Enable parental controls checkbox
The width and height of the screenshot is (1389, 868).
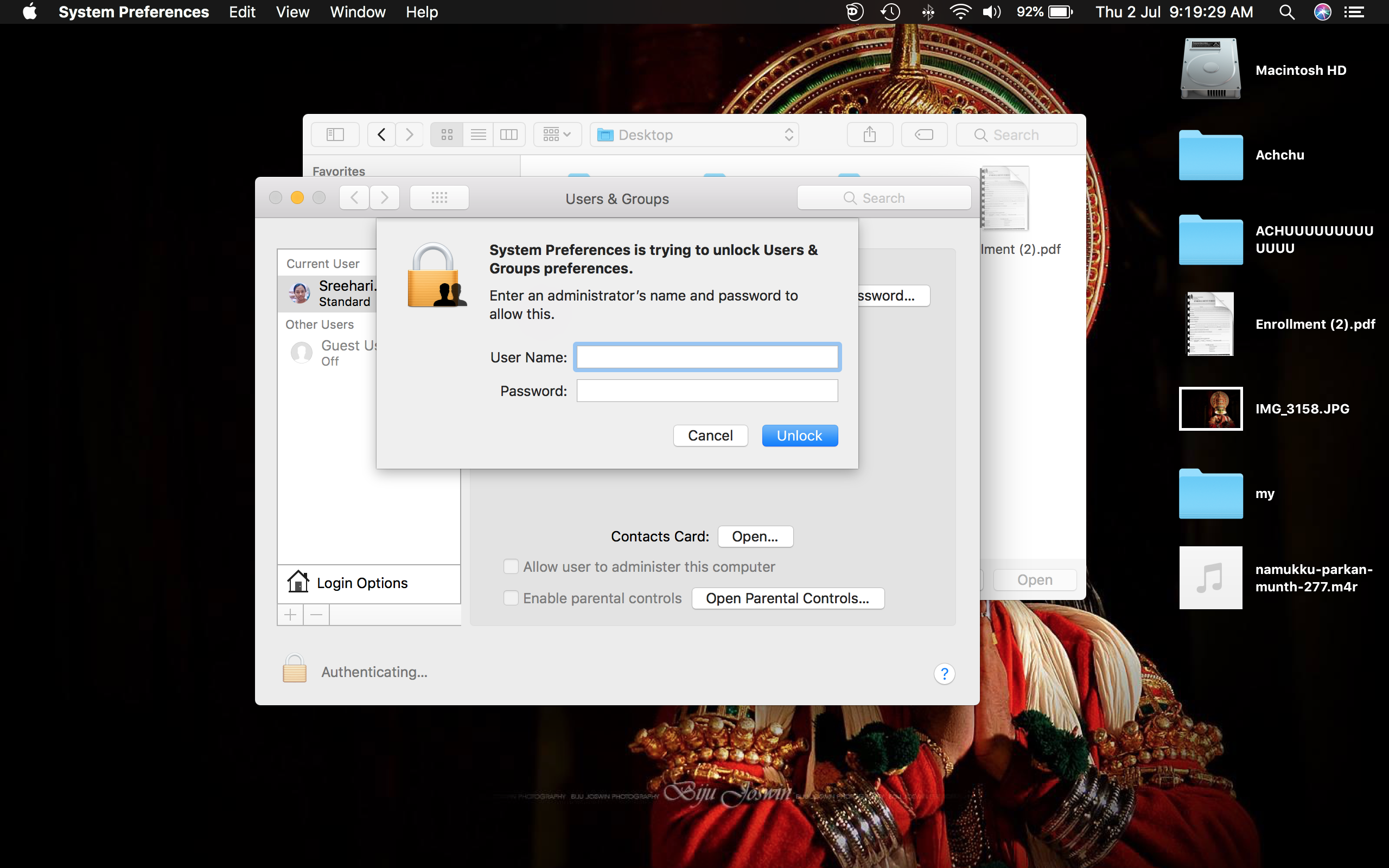click(x=511, y=598)
